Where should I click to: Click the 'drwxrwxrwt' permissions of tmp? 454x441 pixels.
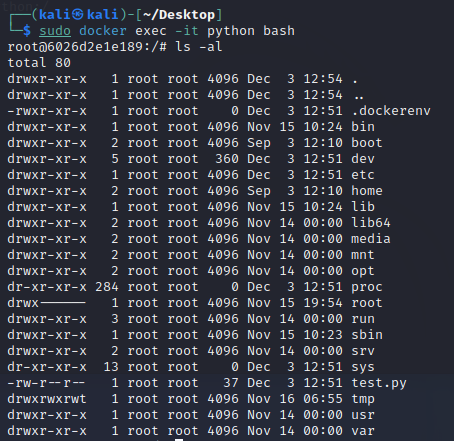click(x=47, y=399)
